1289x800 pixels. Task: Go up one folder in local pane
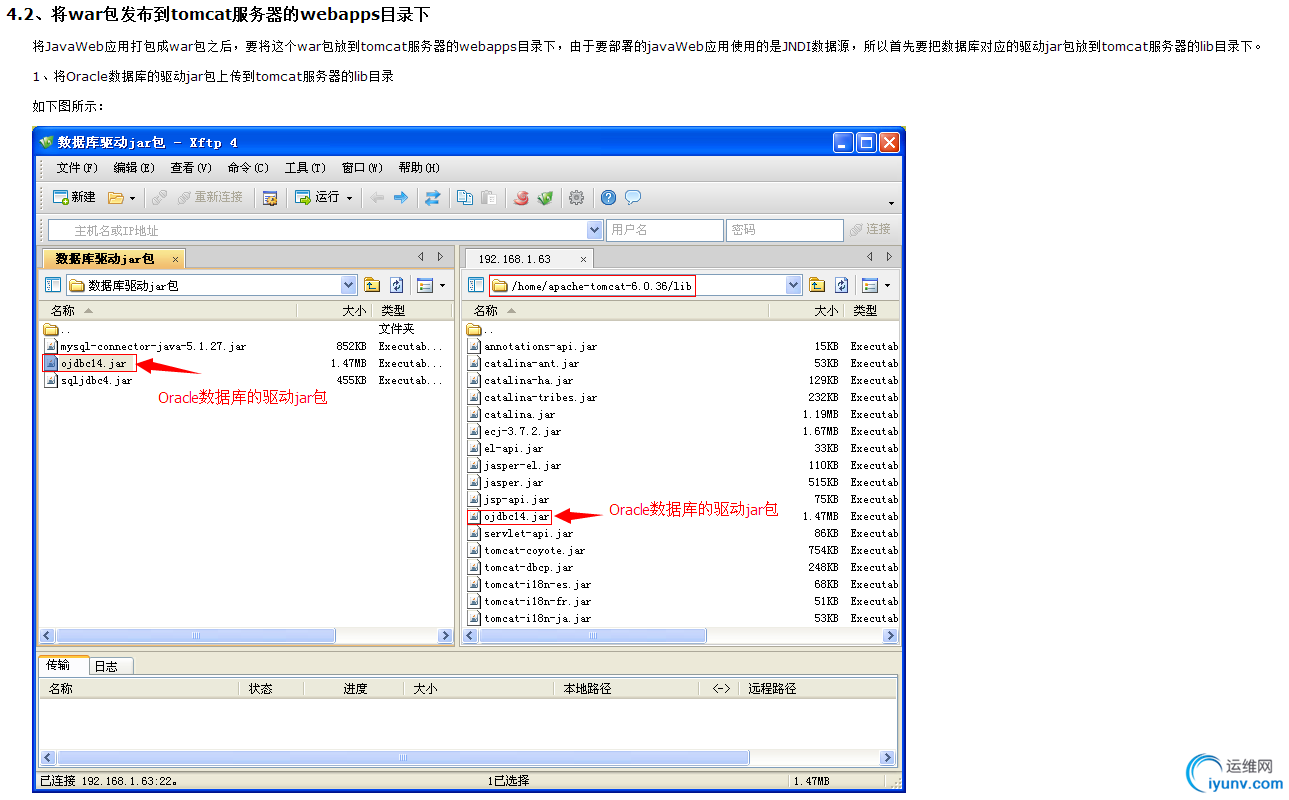tap(372, 285)
